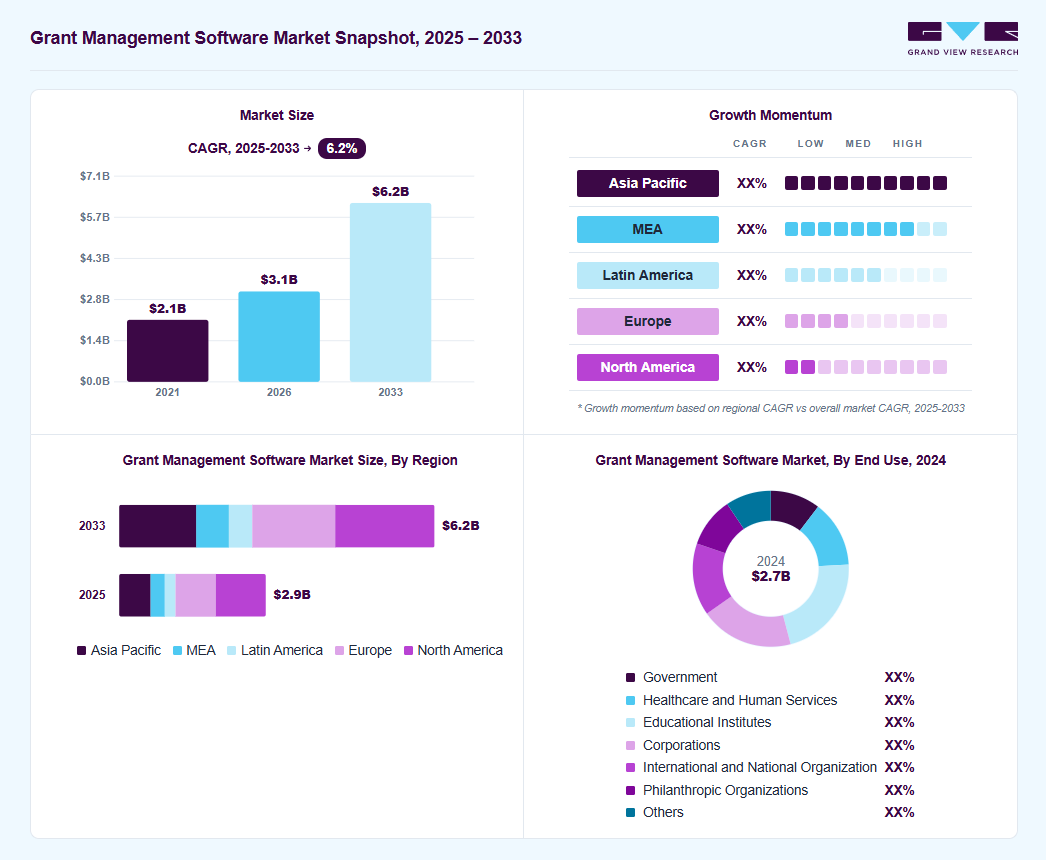Click Europe legend color swatch
1046x860 pixels.
coord(340,651)
